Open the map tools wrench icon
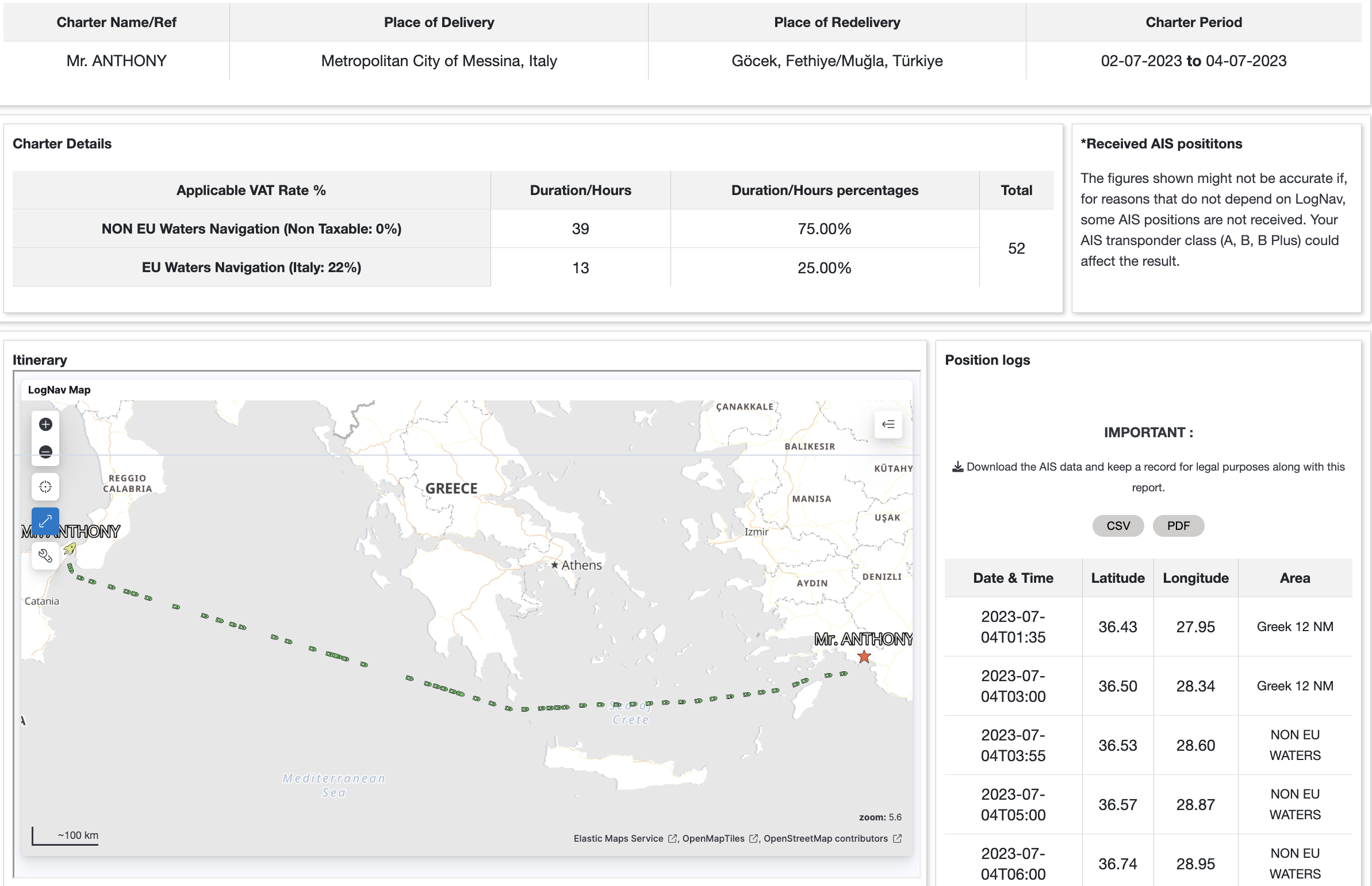Image resolution: width=1372 pixels, height=886 pixels. [x=45, y=556]
